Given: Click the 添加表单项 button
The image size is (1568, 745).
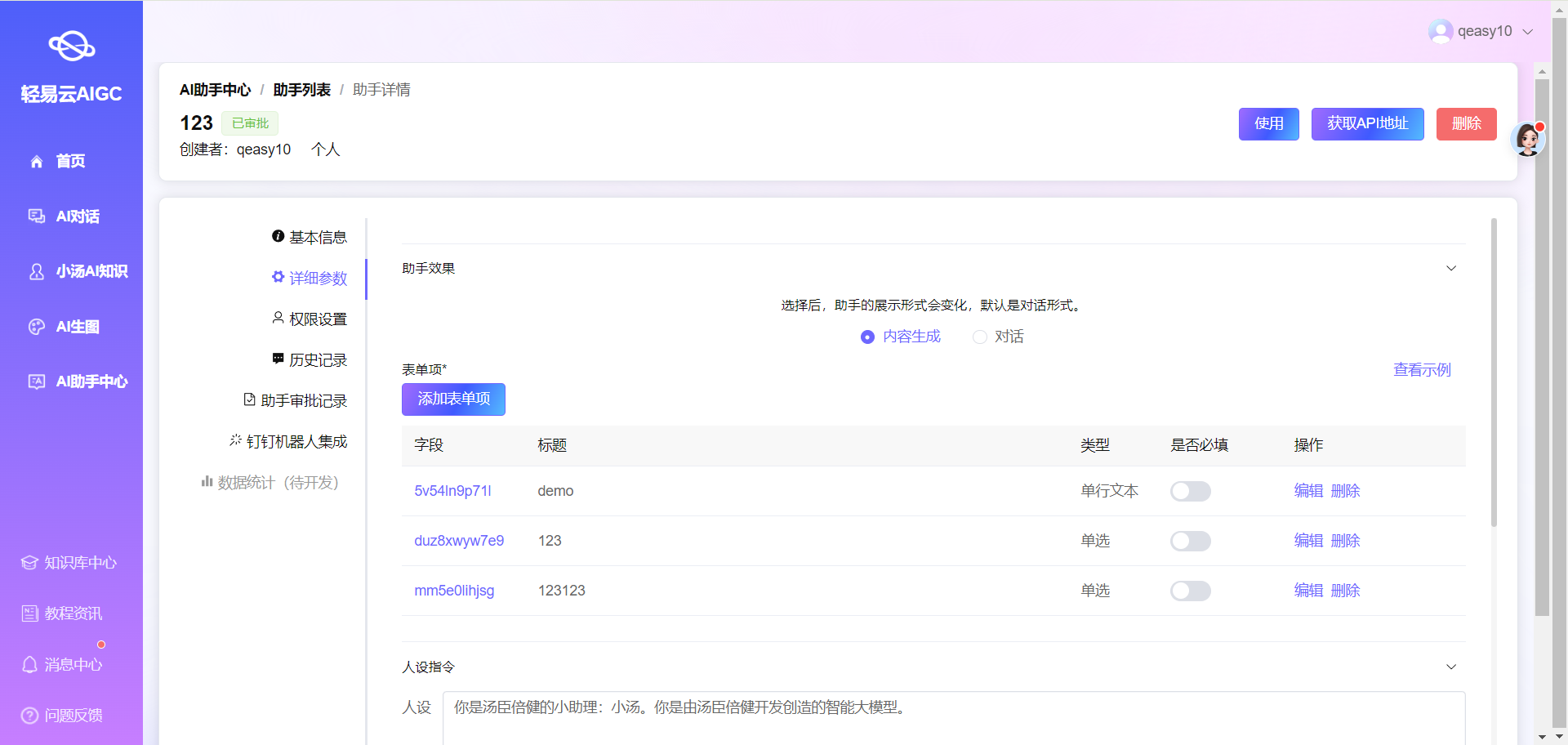Looking at the screenshot, I should tap(453, 399).
